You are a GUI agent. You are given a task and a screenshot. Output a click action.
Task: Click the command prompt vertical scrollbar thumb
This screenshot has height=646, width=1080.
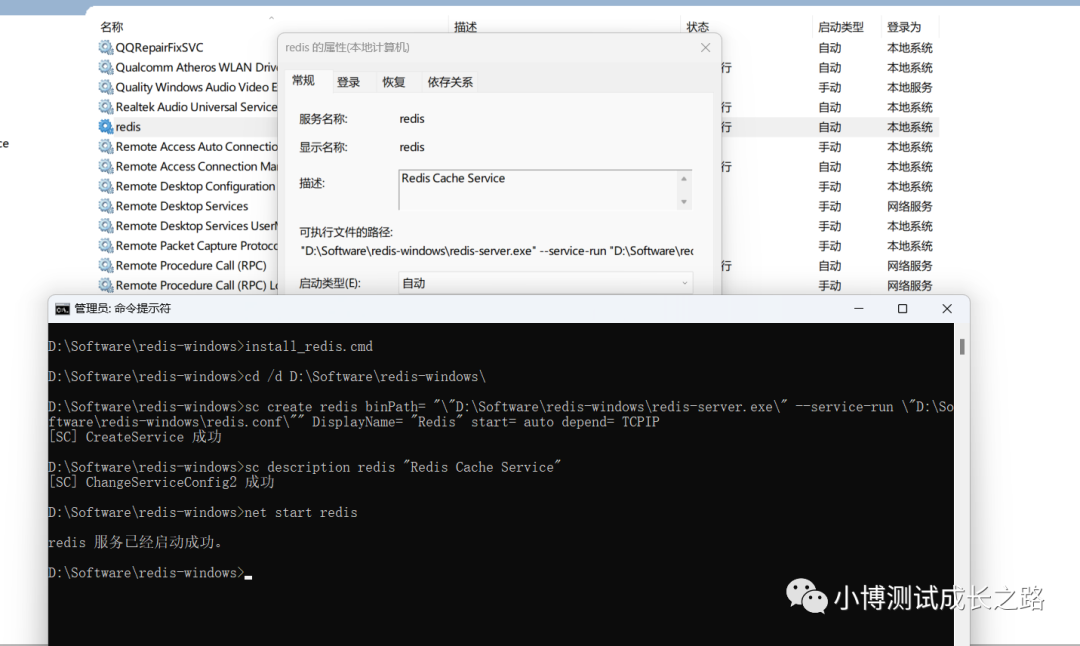(x=962, y=346)
